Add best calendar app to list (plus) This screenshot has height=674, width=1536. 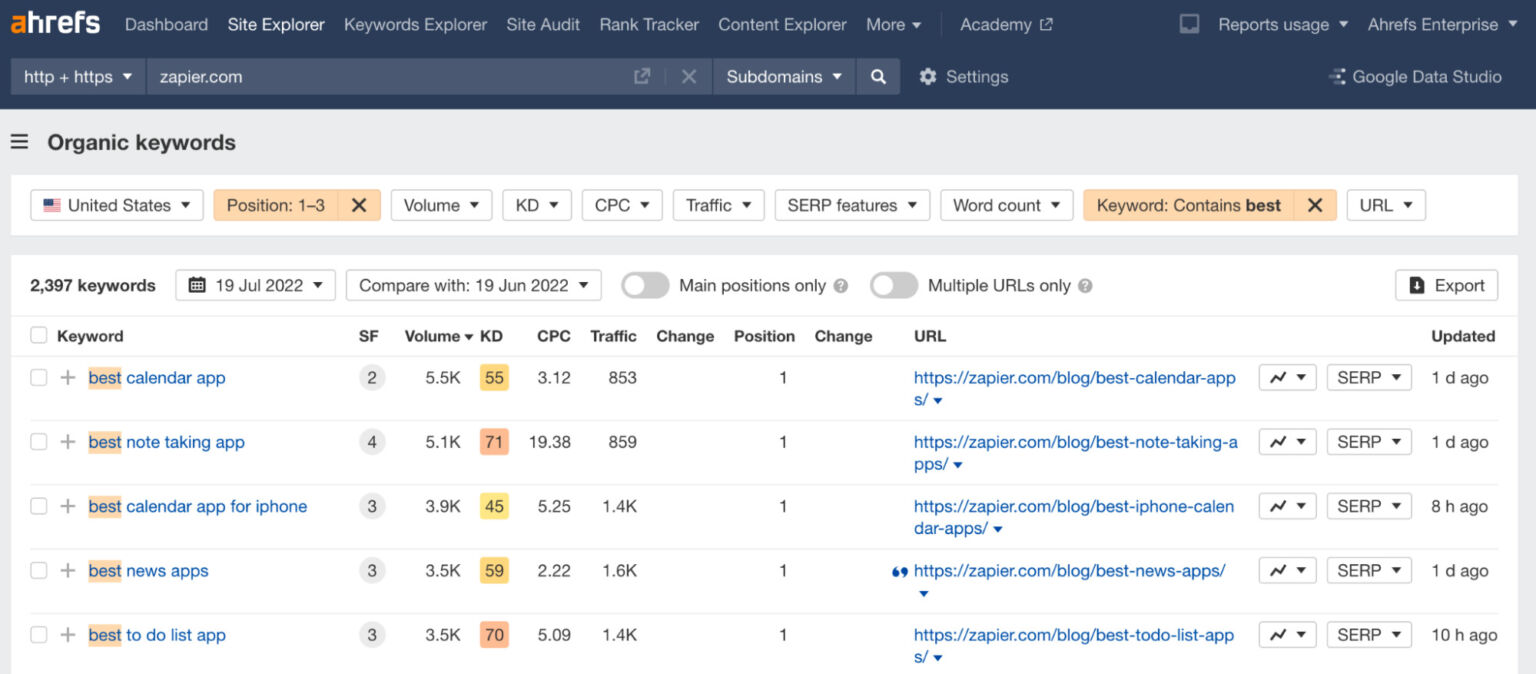point(68,378)
